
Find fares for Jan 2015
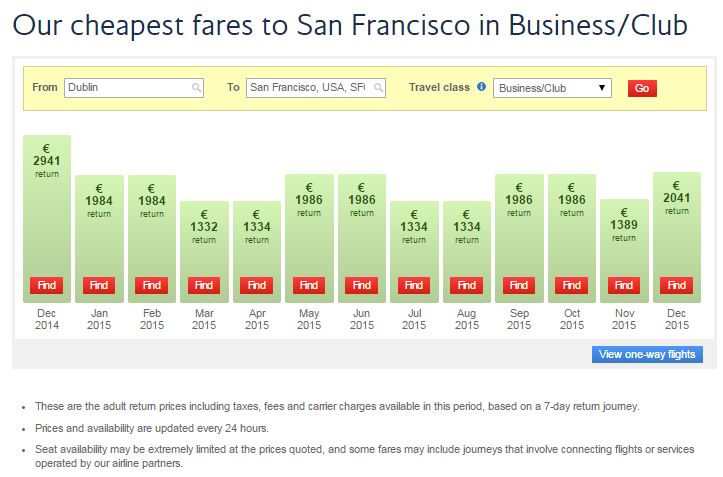pos(99,285)
